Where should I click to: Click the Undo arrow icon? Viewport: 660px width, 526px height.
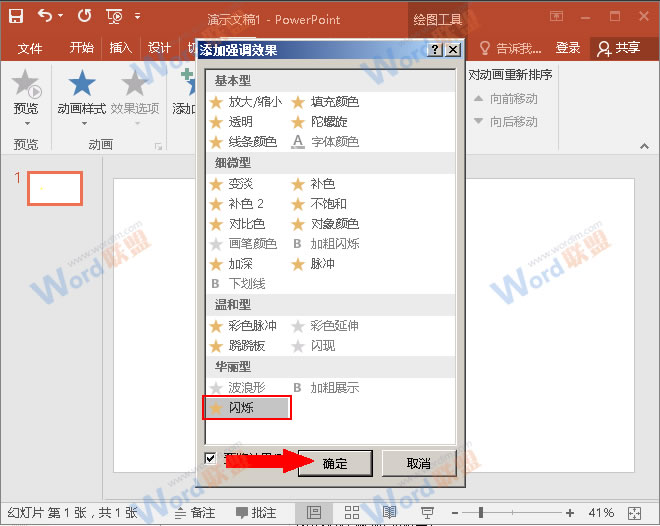45,17
